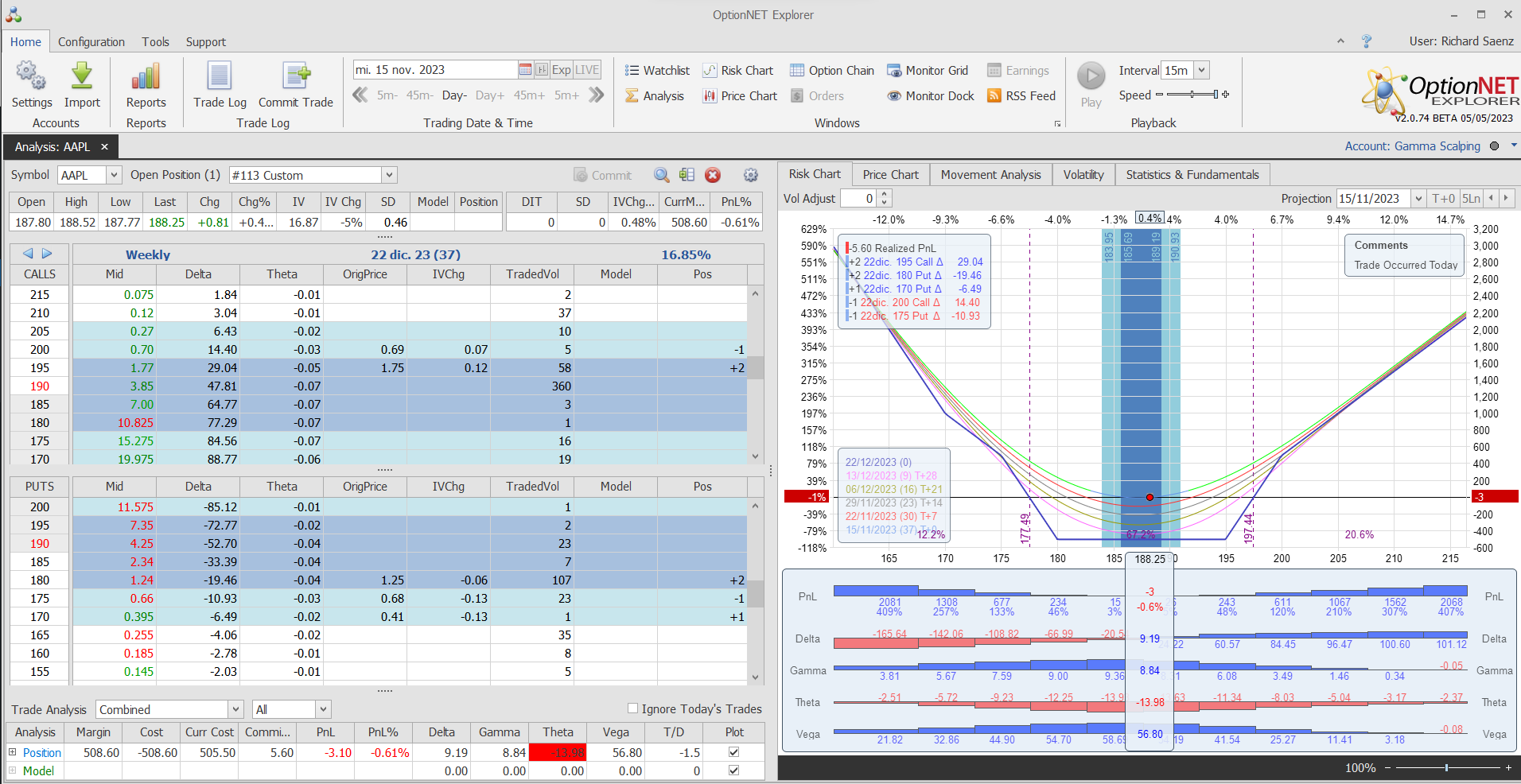1521x784 pixels.
Task: Open the Monitor Dock window
Action: pos(931,95)
